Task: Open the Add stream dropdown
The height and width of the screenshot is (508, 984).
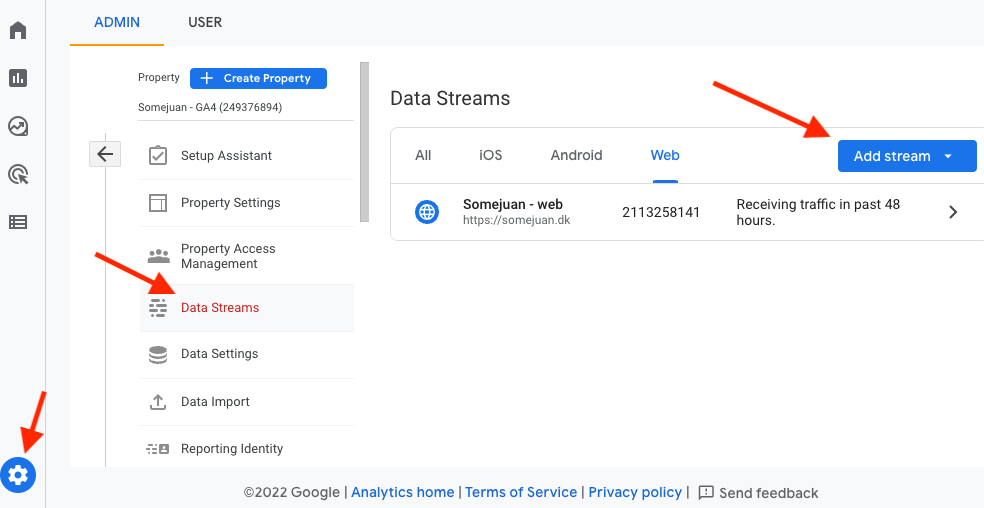Action: [x=907, y=156]
